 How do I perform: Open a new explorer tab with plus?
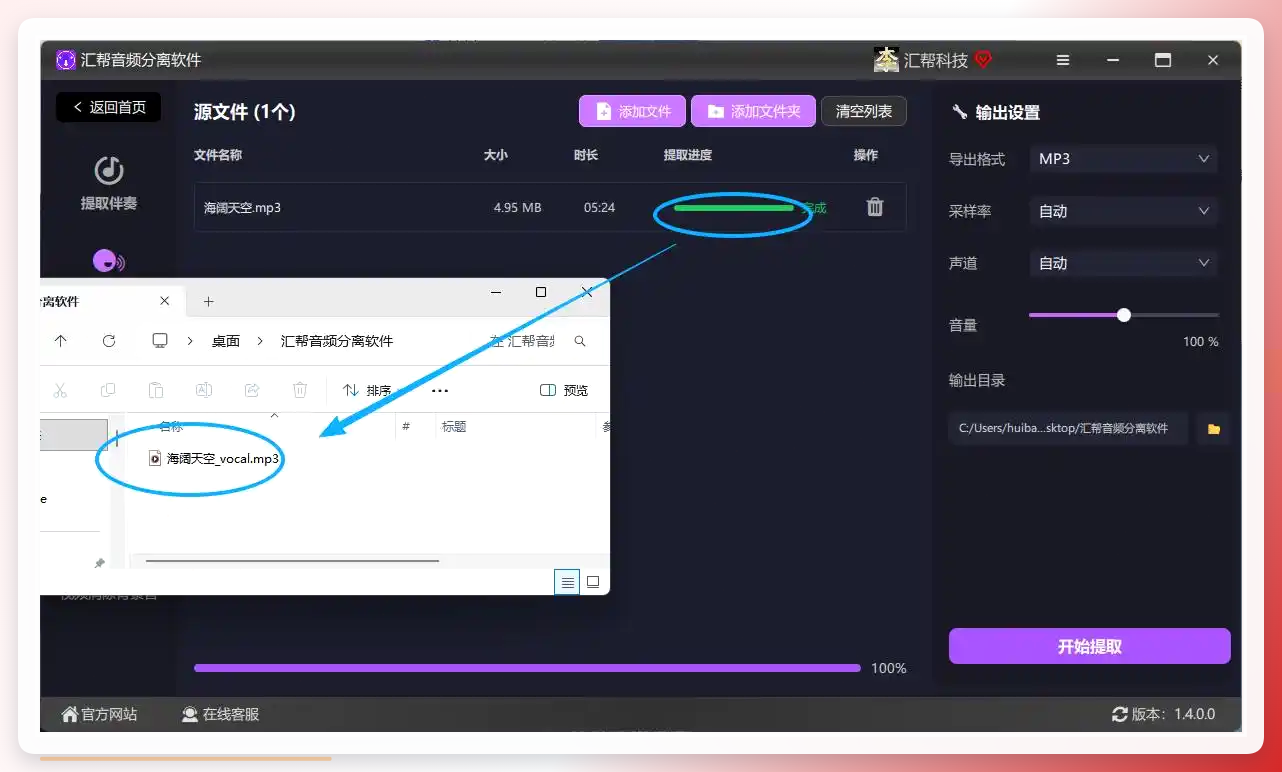click(x=208, y=301)
